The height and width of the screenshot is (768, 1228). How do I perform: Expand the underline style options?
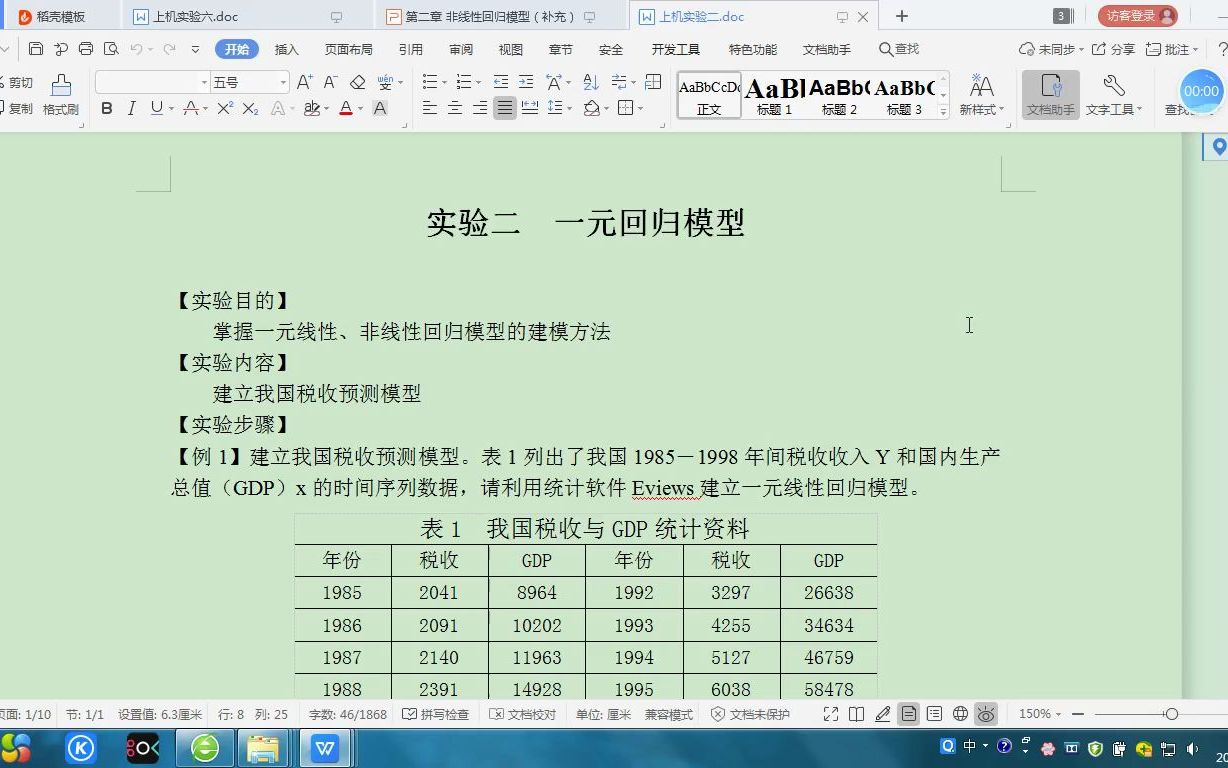pyautogui.click(x=170, y=109)
